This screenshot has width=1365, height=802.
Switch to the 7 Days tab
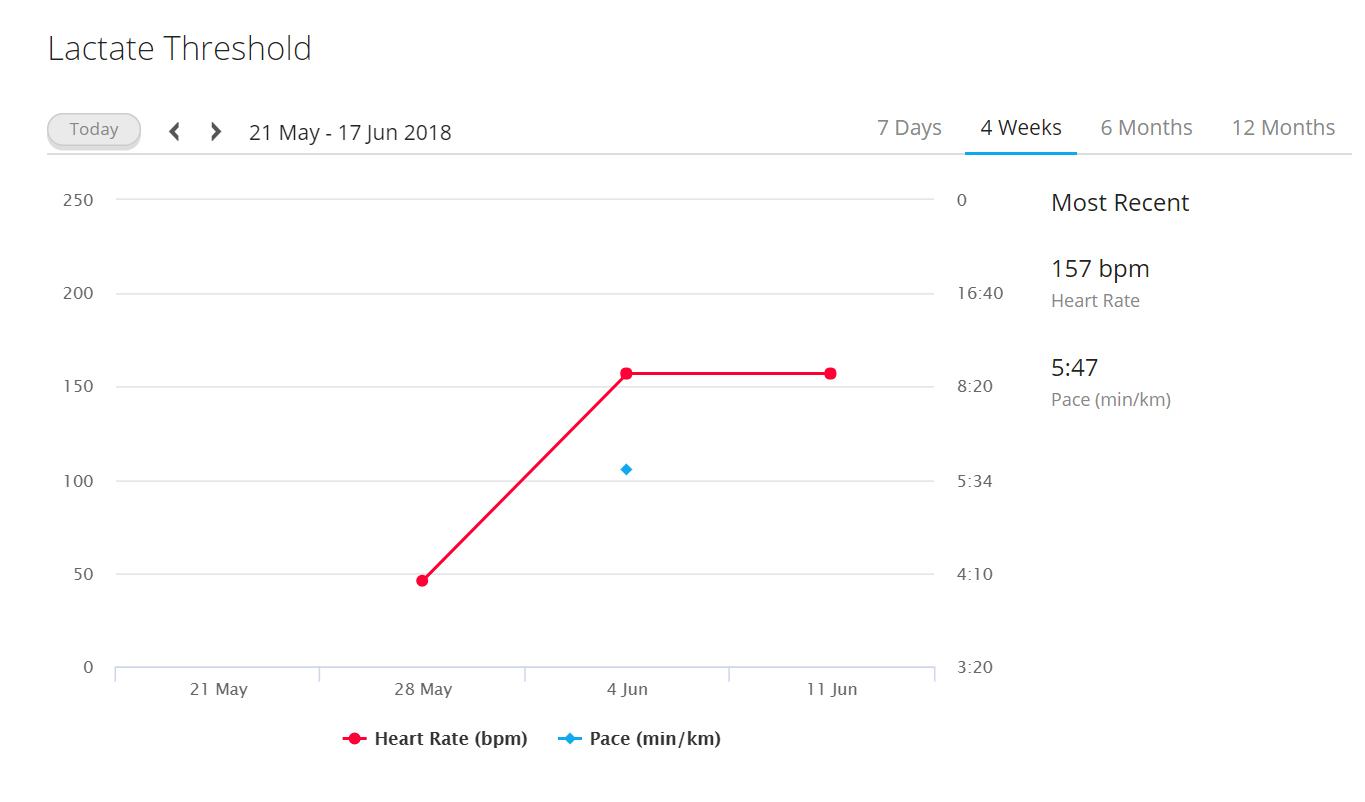(x=909, y=128)
